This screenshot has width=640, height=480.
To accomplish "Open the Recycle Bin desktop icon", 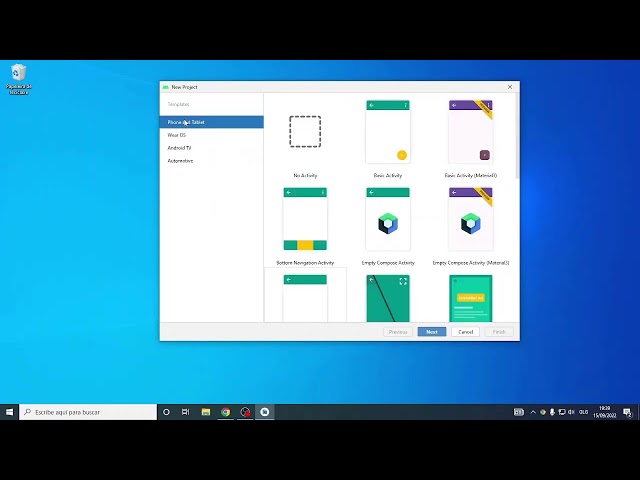I will (18, 79).
